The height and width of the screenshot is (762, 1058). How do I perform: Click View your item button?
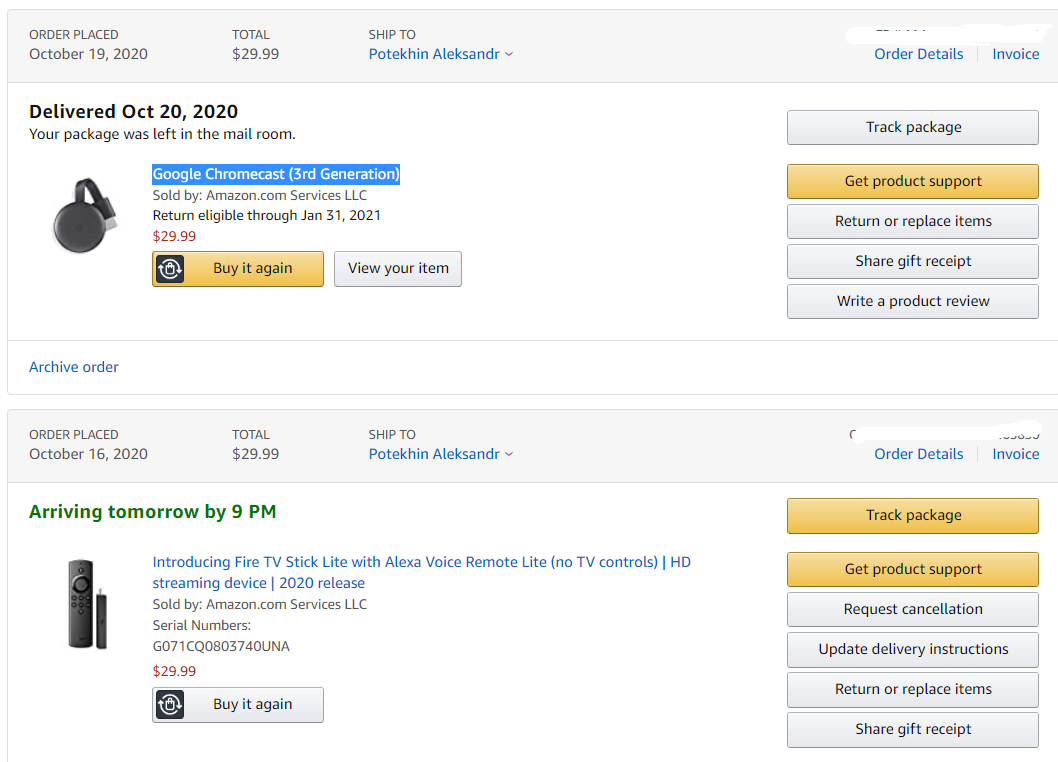(x=398, y=269)
